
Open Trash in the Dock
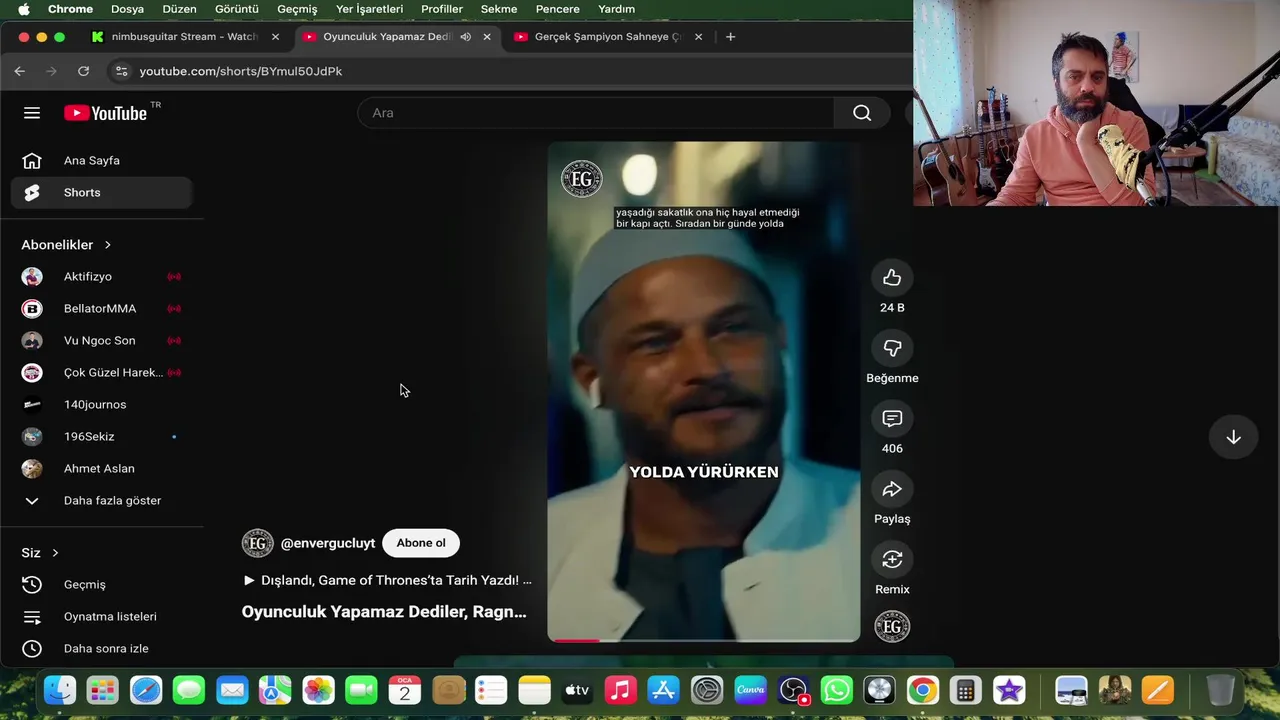tap(1220, 690)
